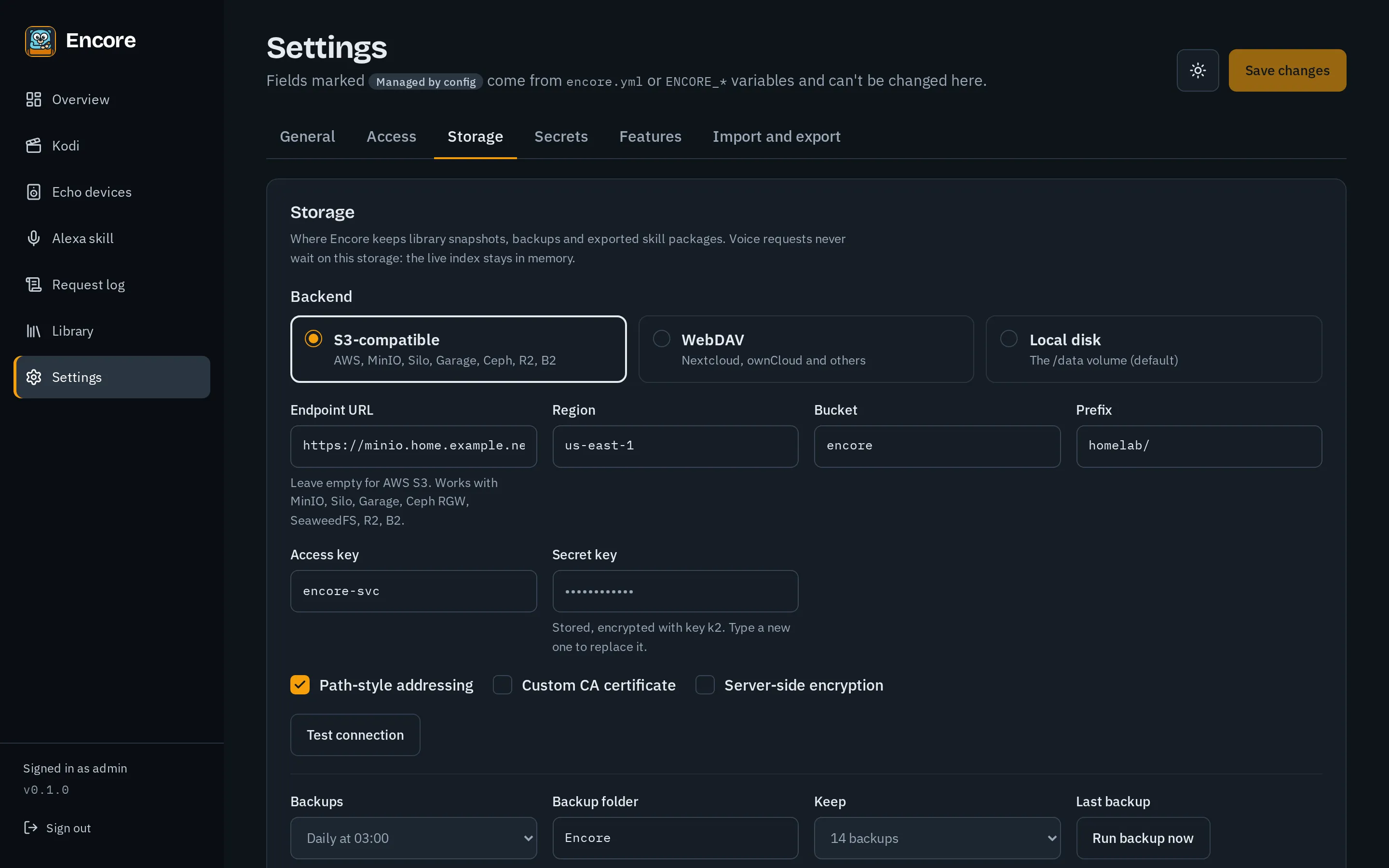Click Test connection button
Image resolution: width=1389 pixels, height=868 pixels.
pyautogui.click(x=354, y=735)
